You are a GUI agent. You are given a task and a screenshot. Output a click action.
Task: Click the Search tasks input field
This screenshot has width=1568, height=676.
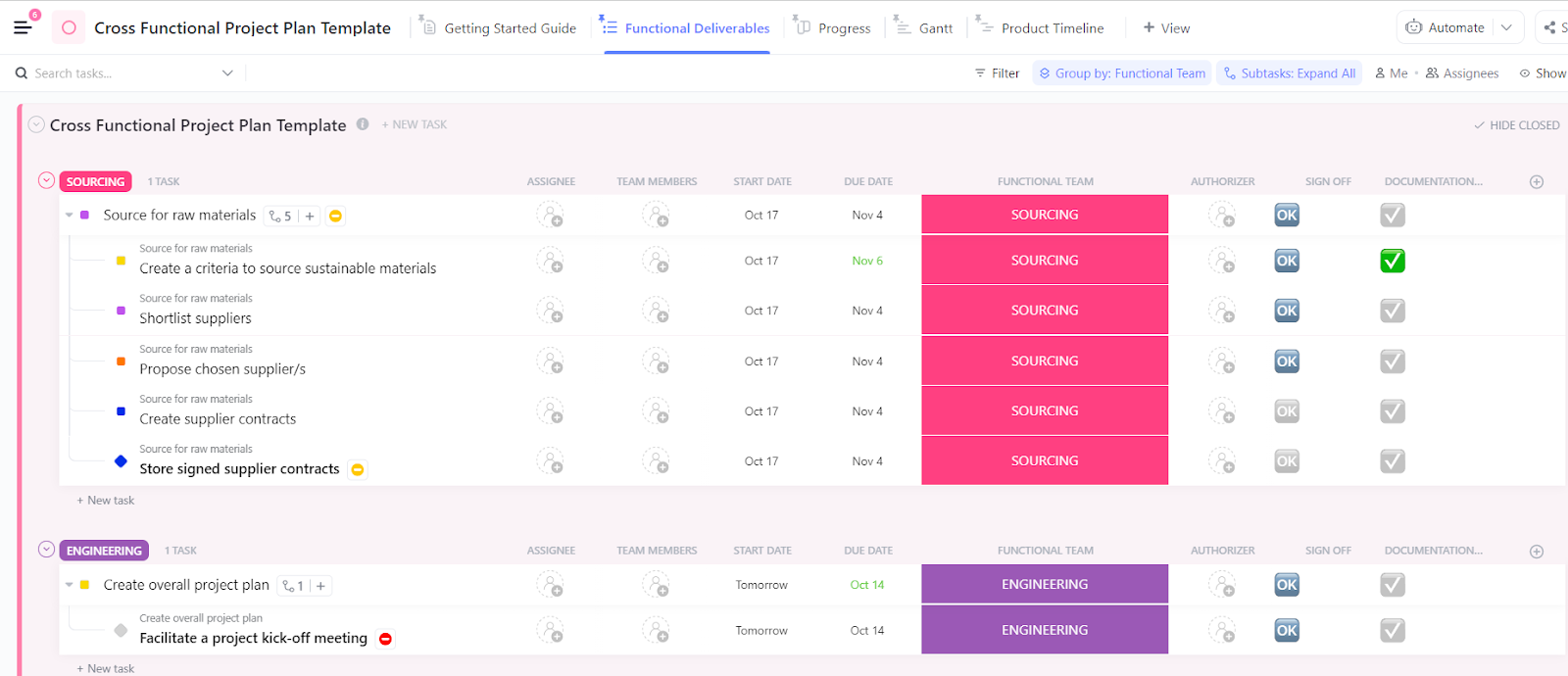point(118,73)
